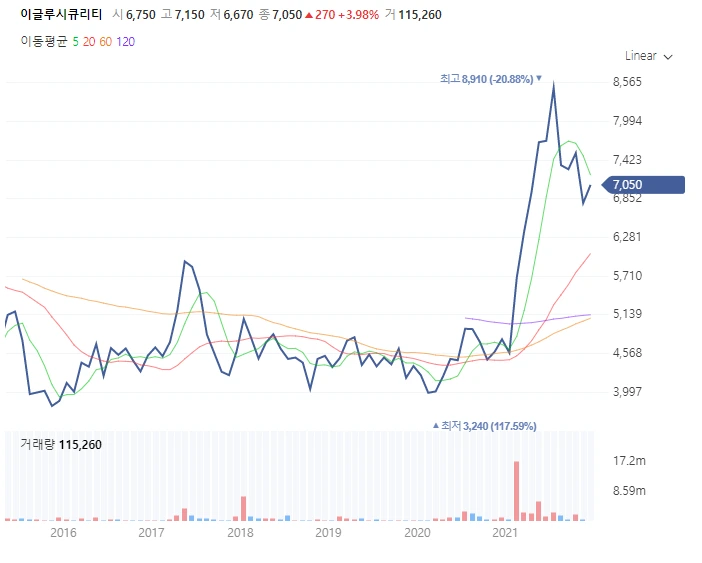This screenshot has width=702, height=563.
Task: Click the 이글루시큐리티 stock name
Action: click(x=61, y=14)
